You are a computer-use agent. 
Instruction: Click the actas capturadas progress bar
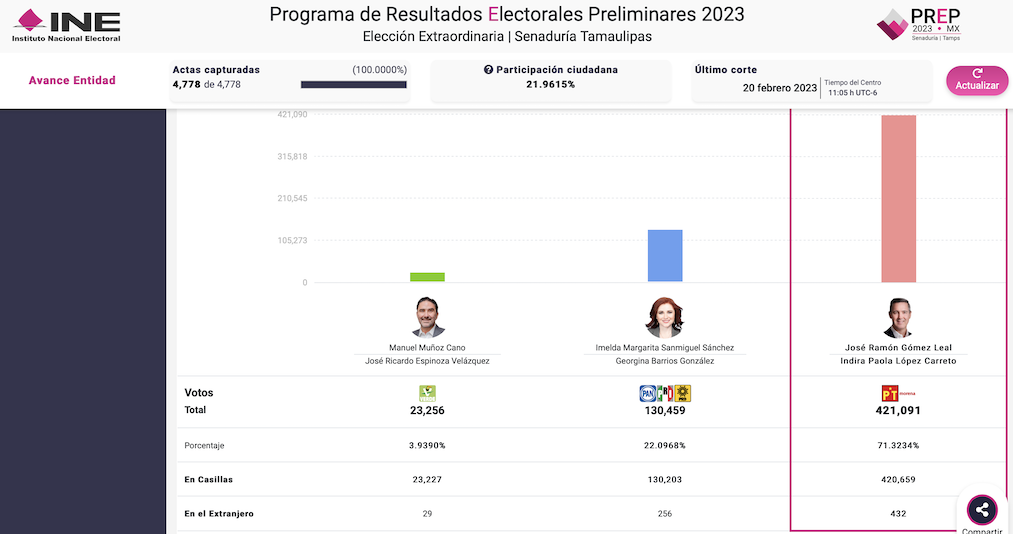pos(353,85)
